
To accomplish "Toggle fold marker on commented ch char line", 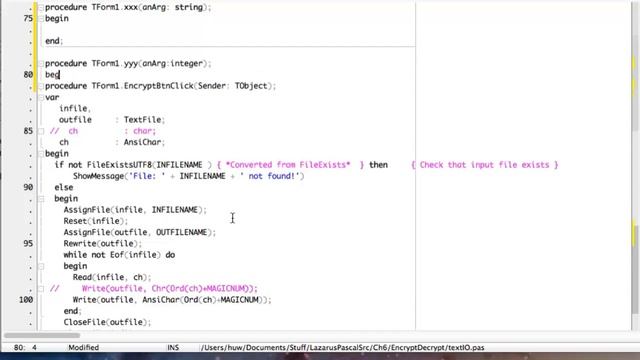I will [41, 131].
